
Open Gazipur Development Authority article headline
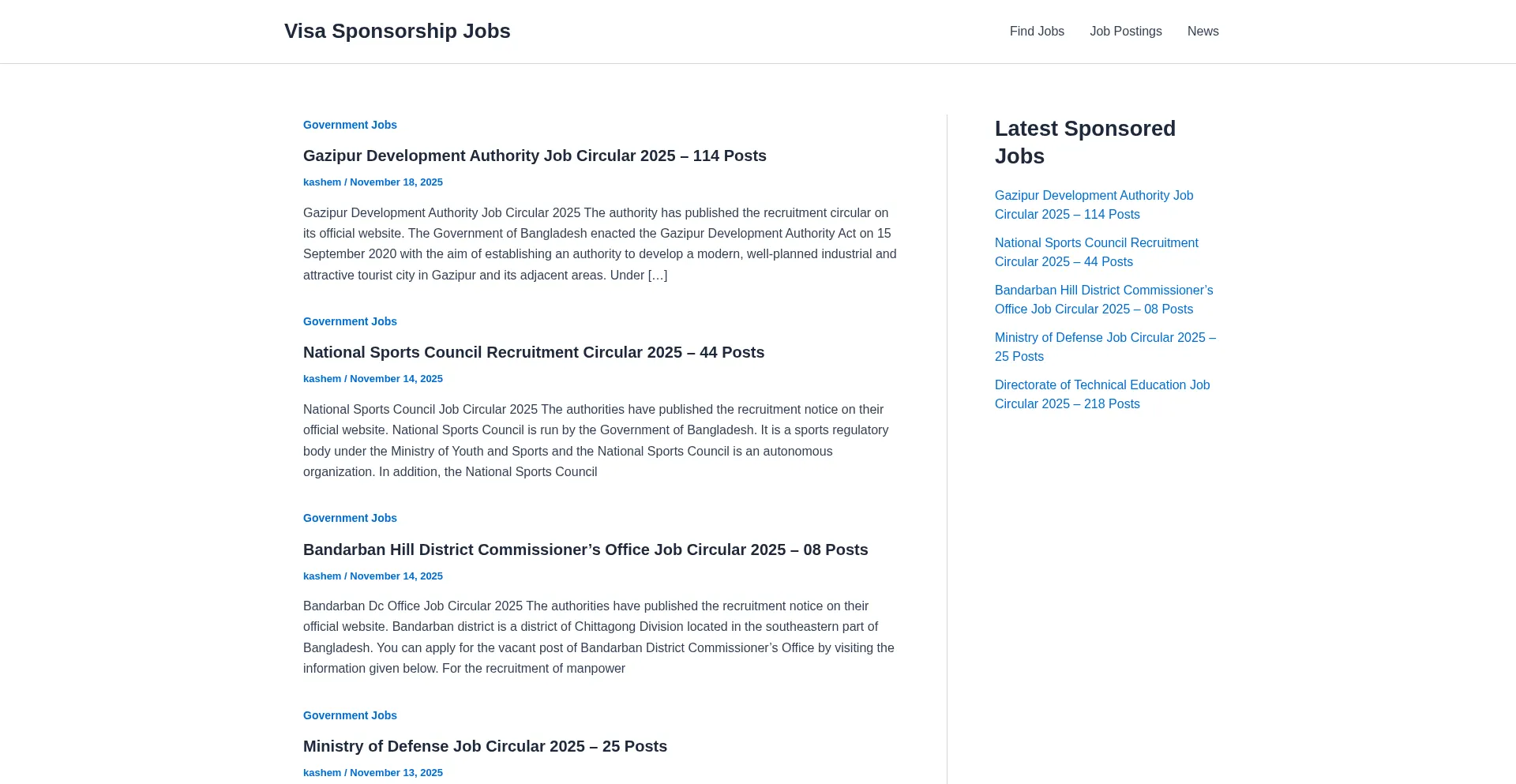(535, 156)
